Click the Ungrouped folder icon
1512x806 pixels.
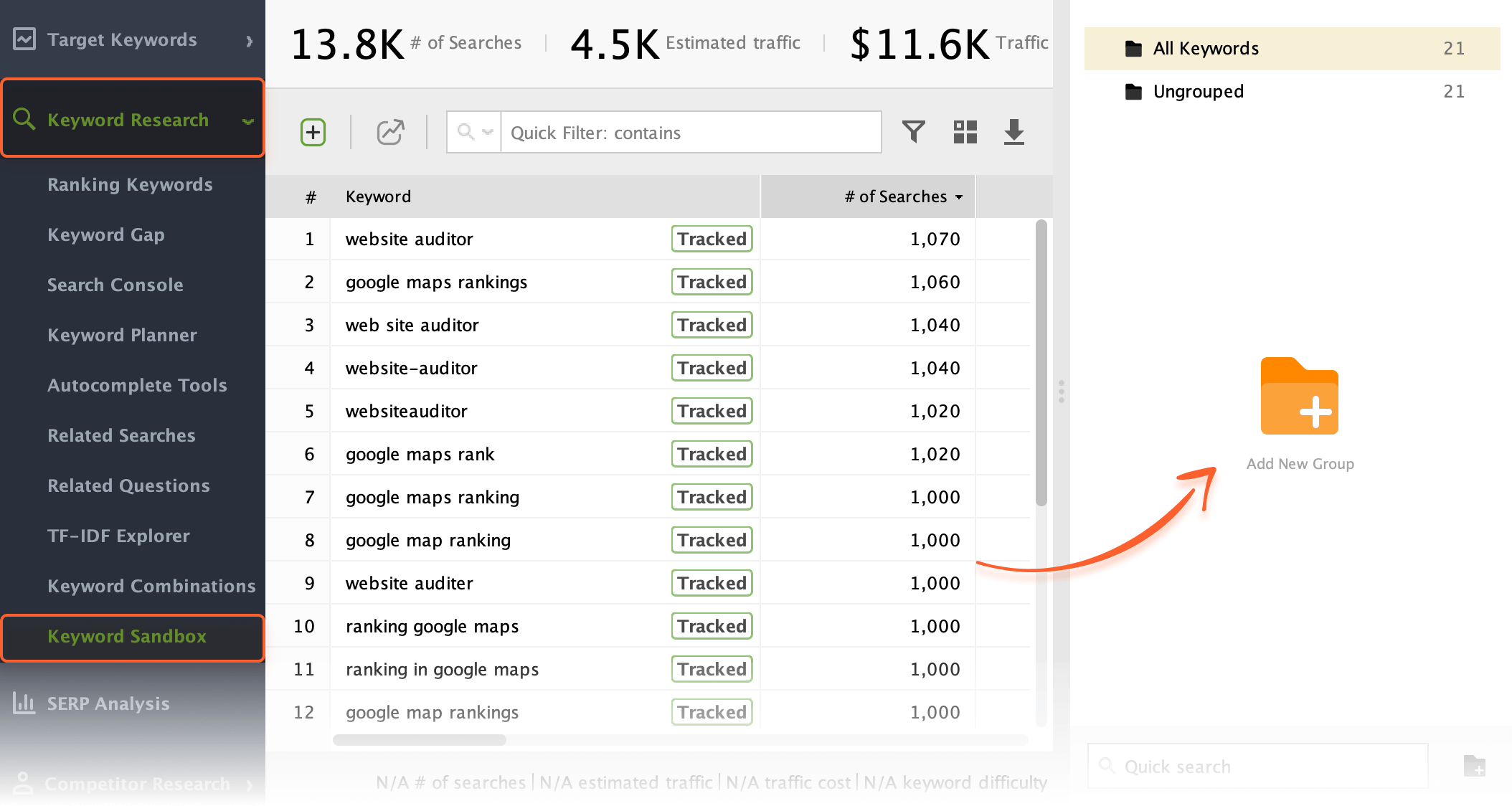[x=1133, y=91]
